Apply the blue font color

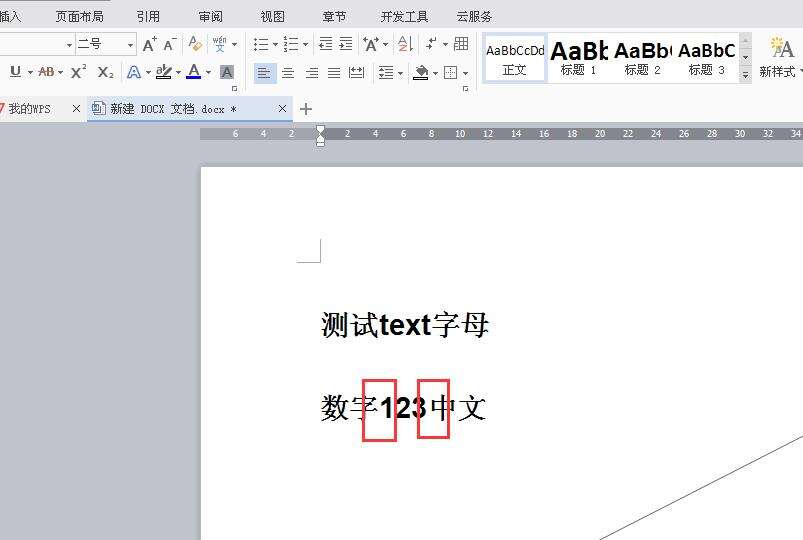194,72
